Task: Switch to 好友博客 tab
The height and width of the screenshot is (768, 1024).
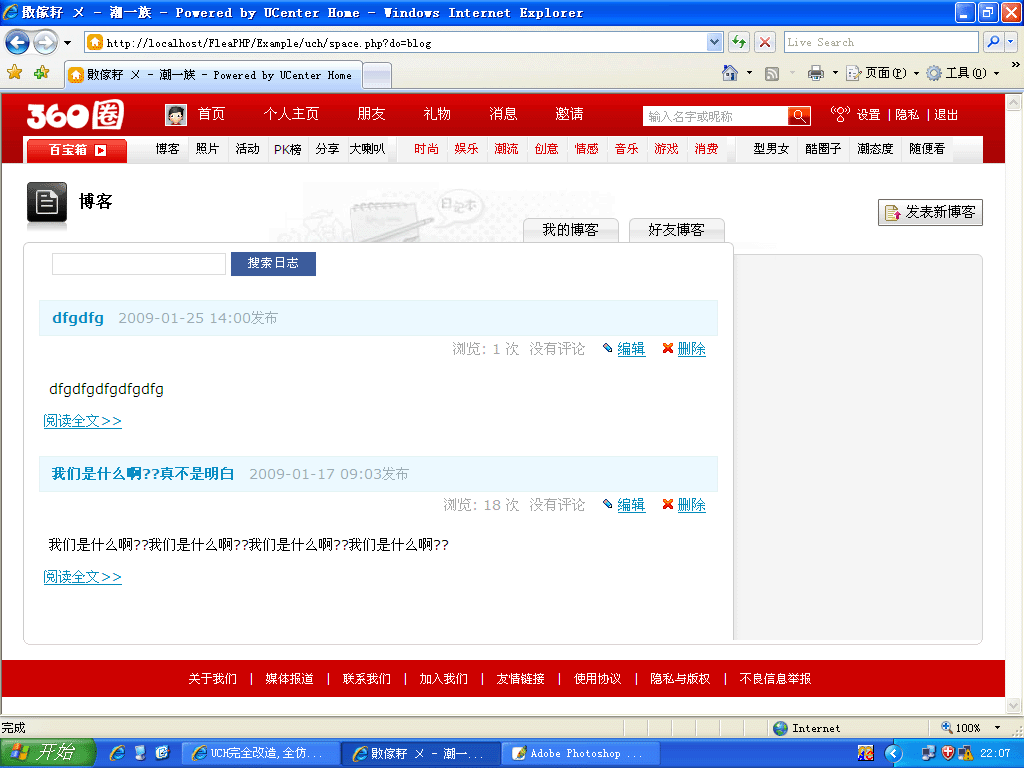Action: [677, 230]
